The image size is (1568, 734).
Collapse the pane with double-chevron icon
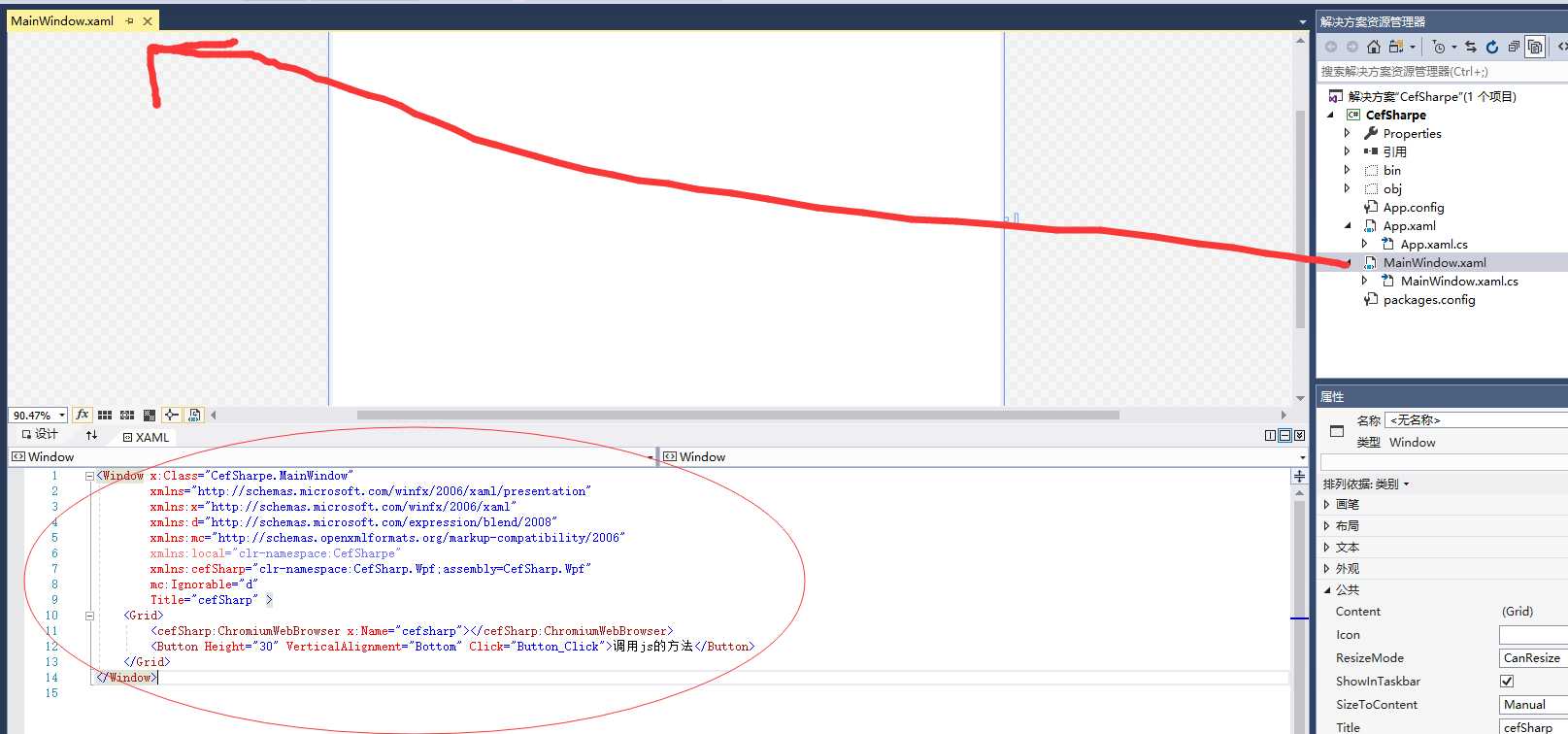[x=1299, y=435]
